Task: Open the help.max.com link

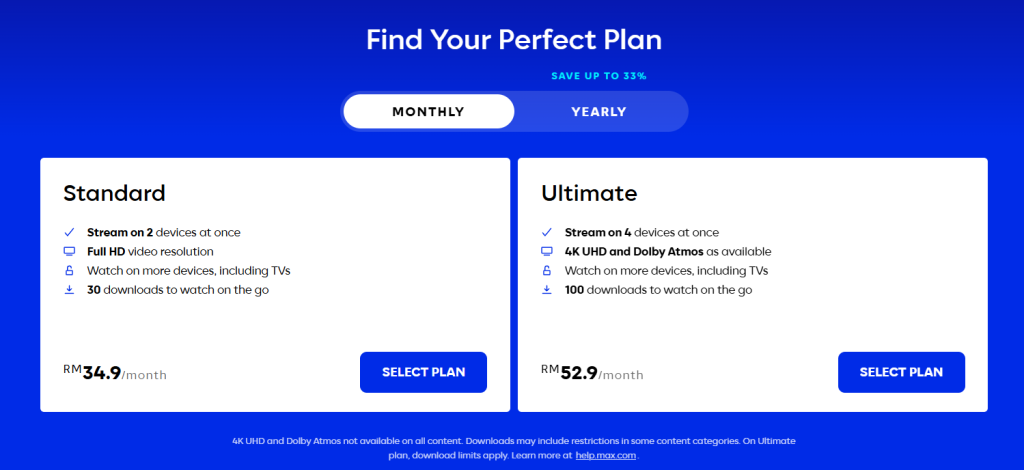Action: pyautogui.click(x=606, y=456)
